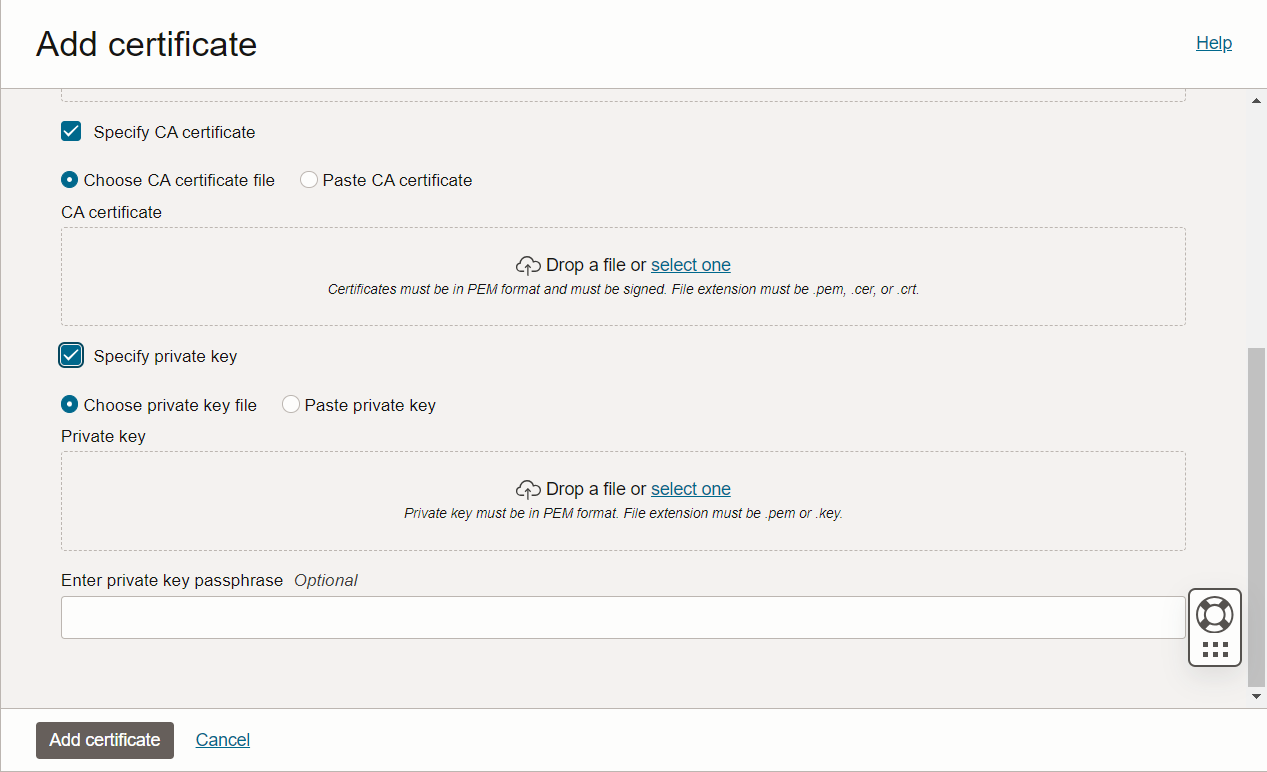Click the grid dots below life ring
1267x772 pixels.
pyautogui.click(x=1215, y=650)
